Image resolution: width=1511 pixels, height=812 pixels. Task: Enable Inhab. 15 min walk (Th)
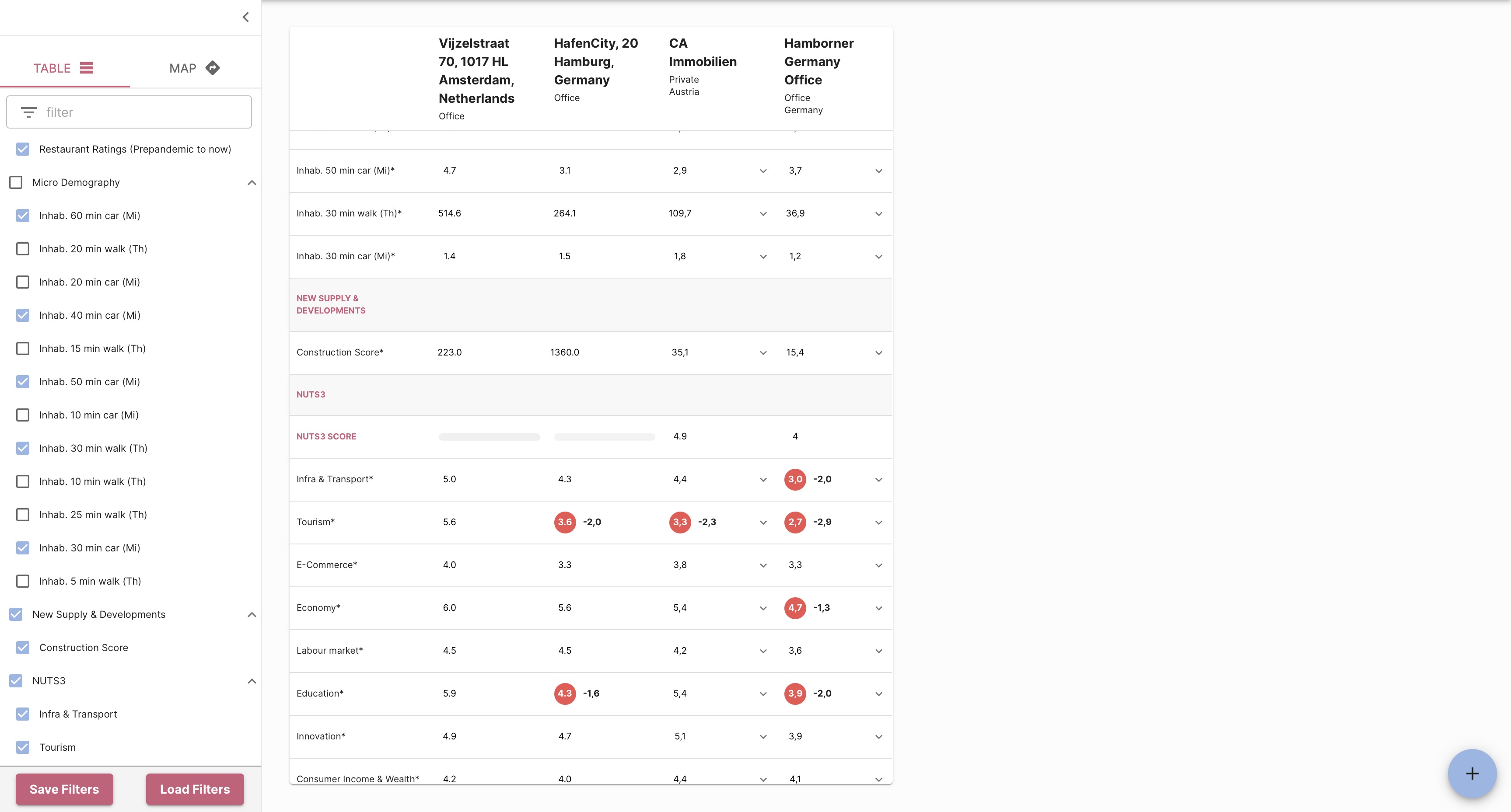(x=23, y=348)
